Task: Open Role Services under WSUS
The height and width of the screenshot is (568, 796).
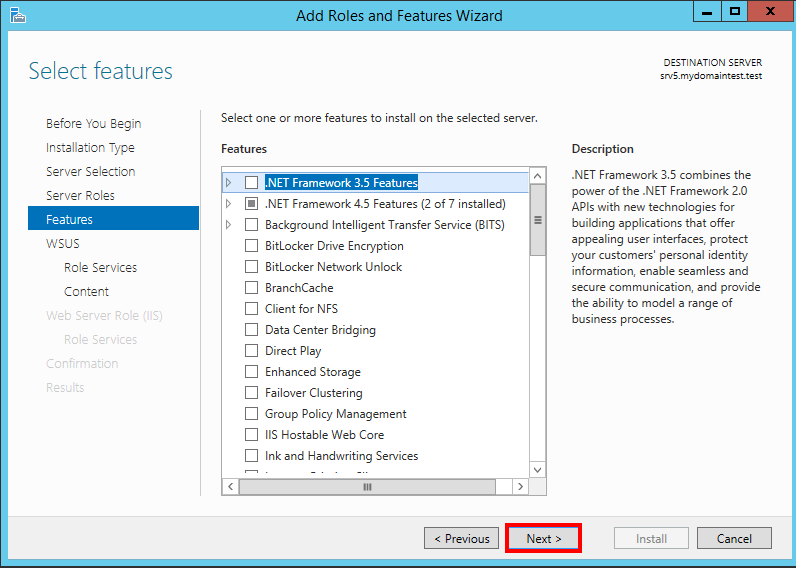Action: coord(101,268)
